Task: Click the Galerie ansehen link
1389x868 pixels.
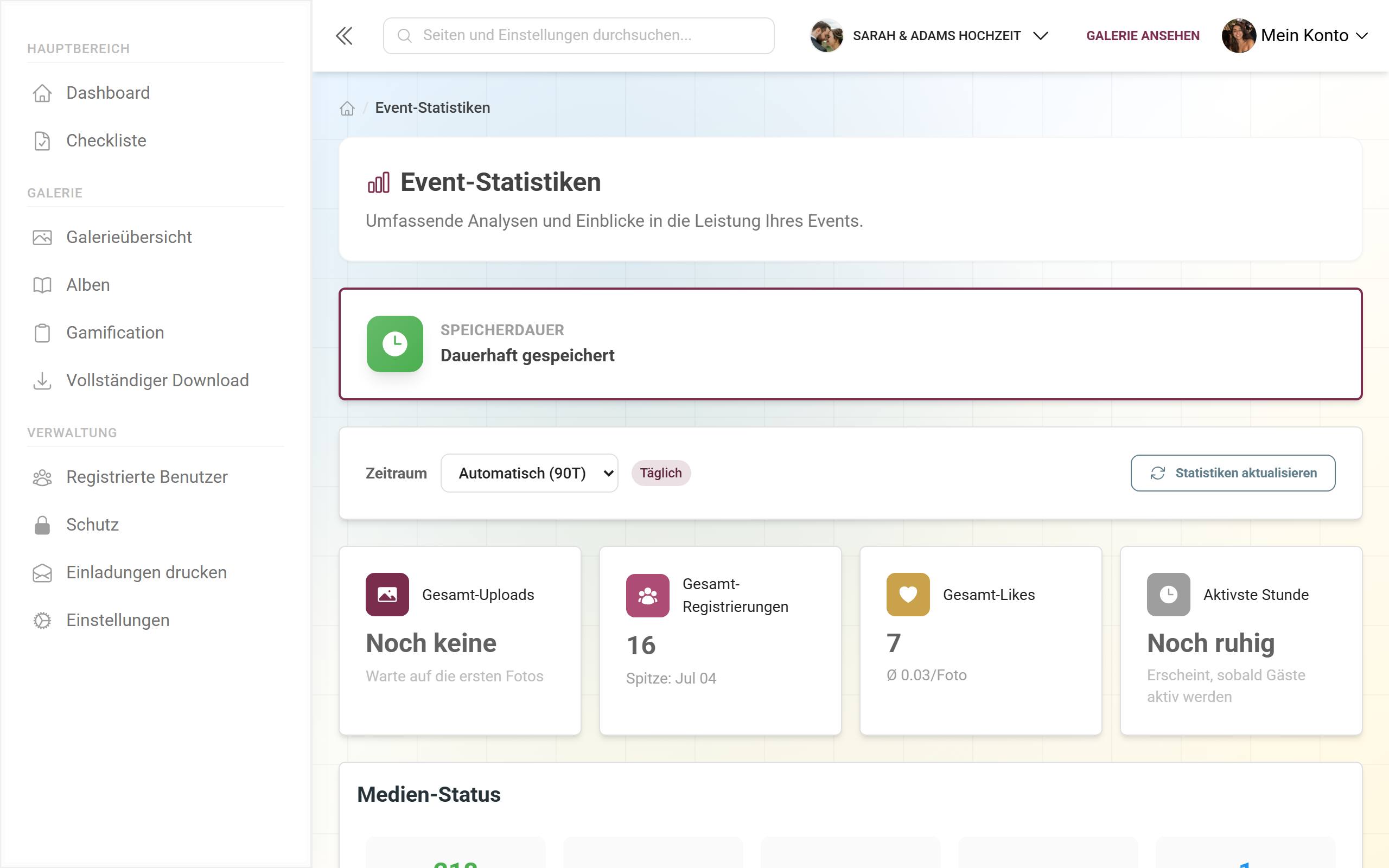Action: (x=1143, y=36)
